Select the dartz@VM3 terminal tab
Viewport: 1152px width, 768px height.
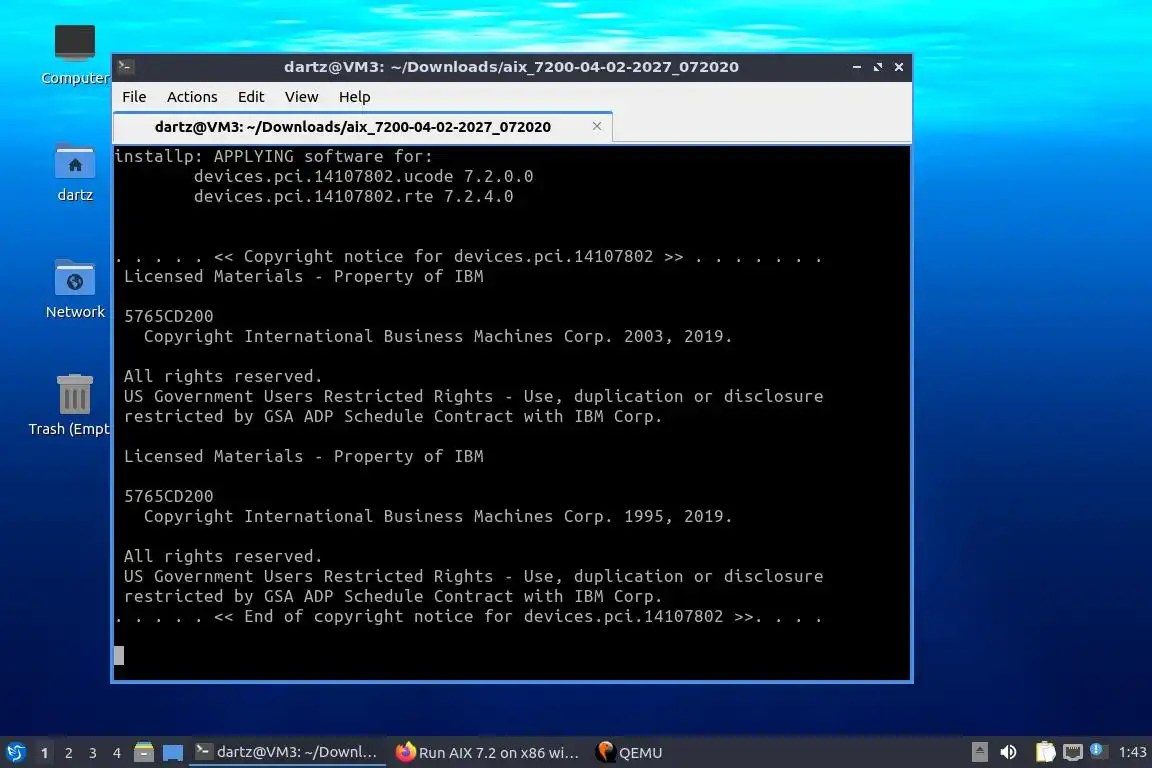pos(362,127)
